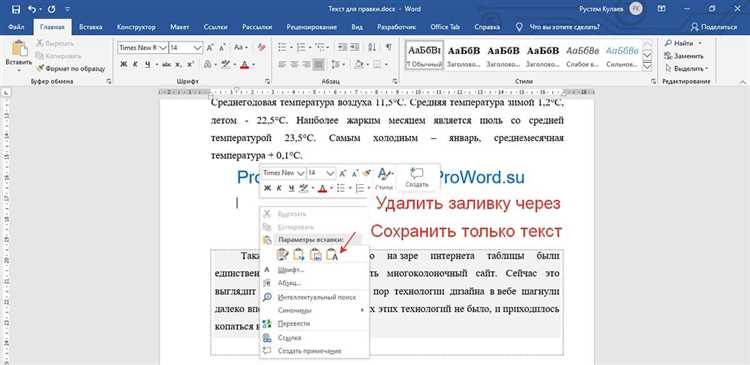This screenshot has width=750, height=365.
Task: Click the large Вставить paste icon in the ribbon
Action: tap(19, 49)
